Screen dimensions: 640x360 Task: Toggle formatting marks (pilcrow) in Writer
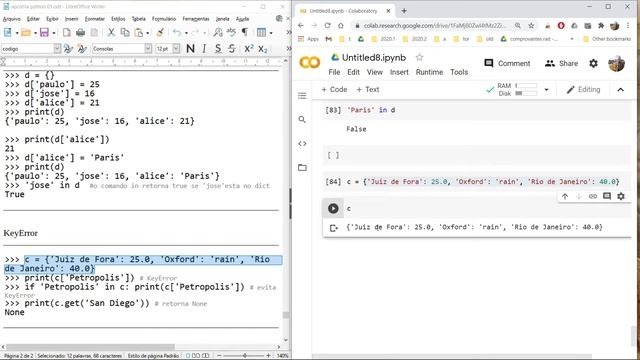click(245, 32)
